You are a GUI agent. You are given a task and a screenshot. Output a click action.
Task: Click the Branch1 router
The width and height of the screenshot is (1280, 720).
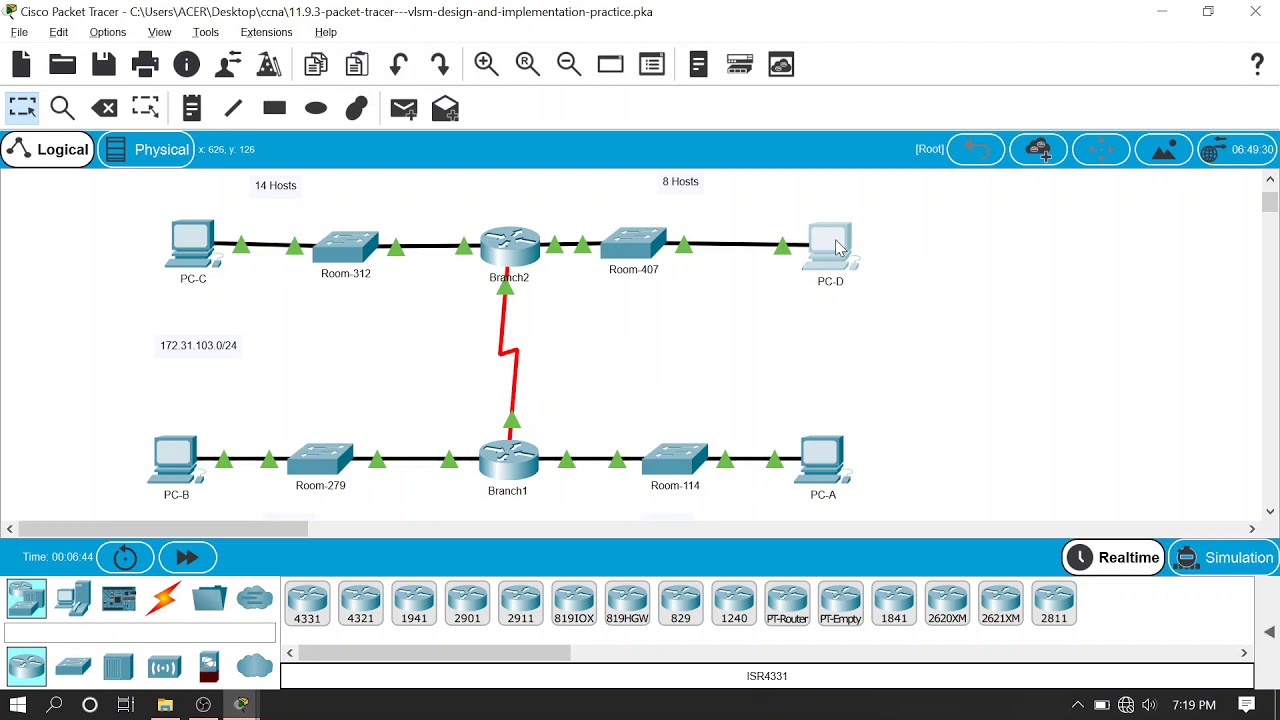[509, 460]
